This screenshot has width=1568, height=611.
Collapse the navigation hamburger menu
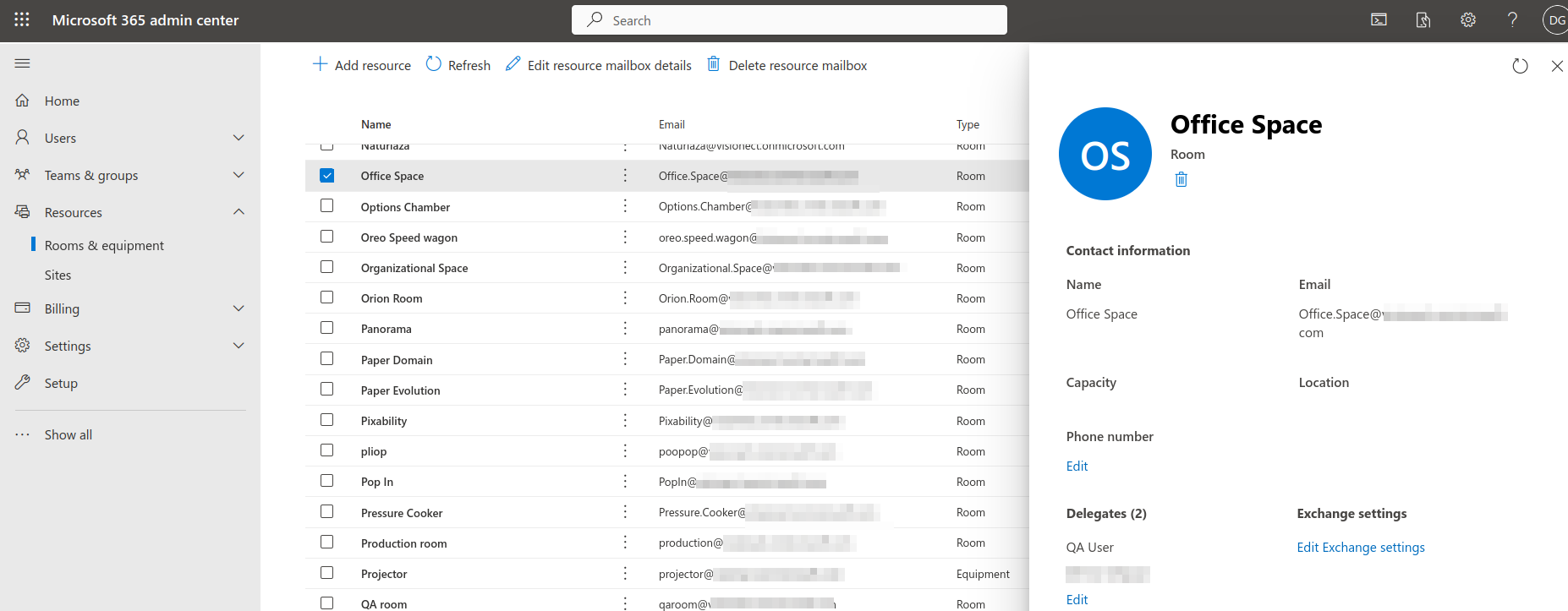[x=23, y=63]
